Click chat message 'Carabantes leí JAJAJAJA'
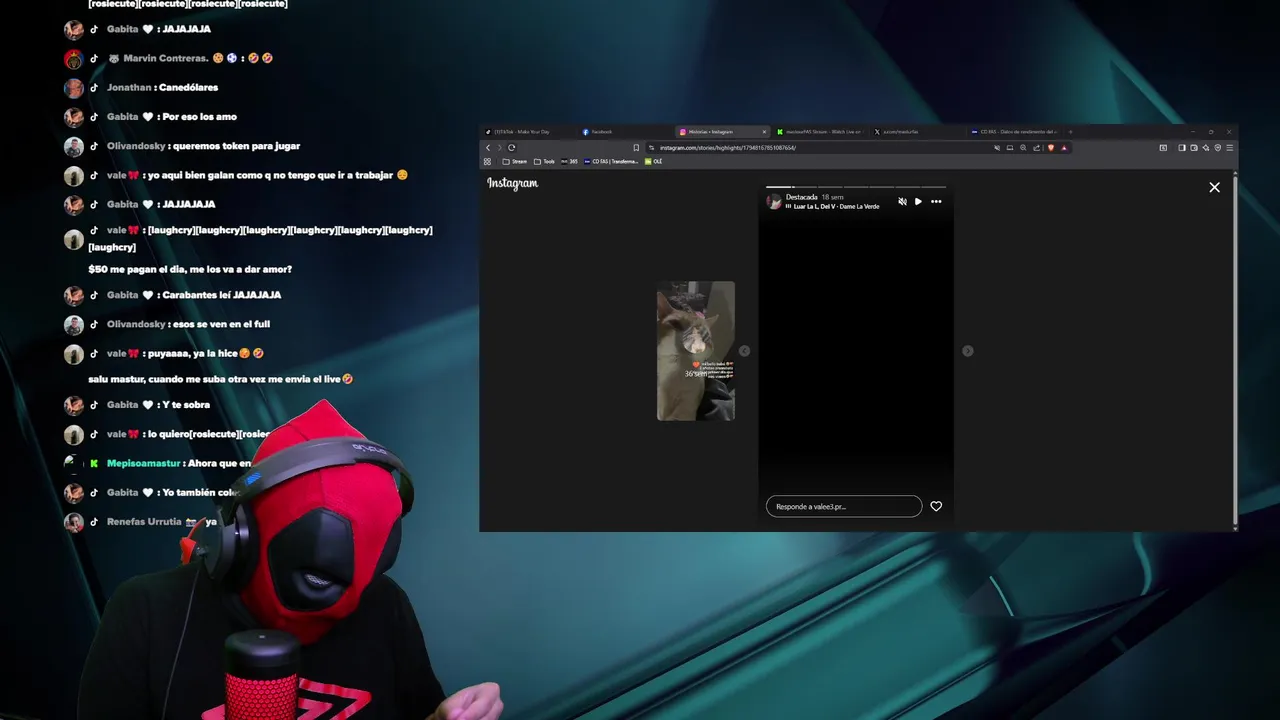Image resolution: width=1280 pixels, height=720 pixels. (222, 295)
